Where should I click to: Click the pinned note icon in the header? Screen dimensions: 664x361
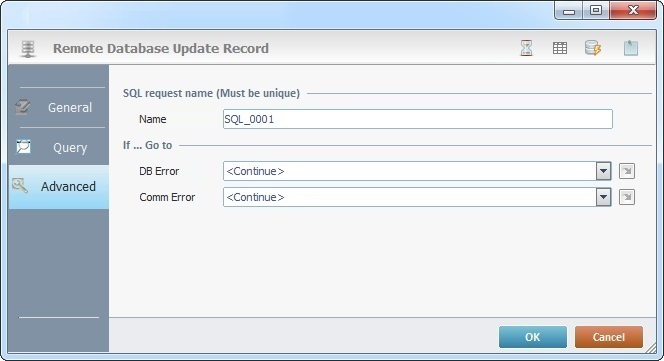pos(631,48)
